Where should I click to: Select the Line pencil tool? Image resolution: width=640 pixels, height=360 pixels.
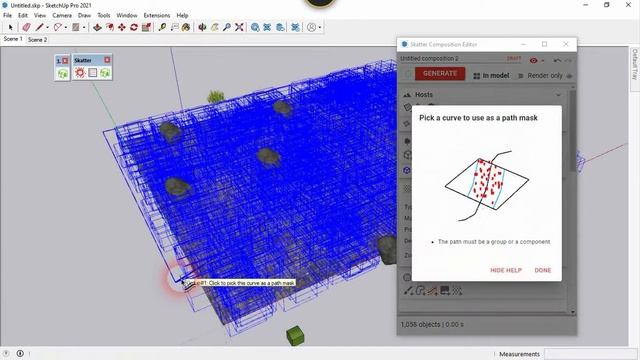[39, 27]
